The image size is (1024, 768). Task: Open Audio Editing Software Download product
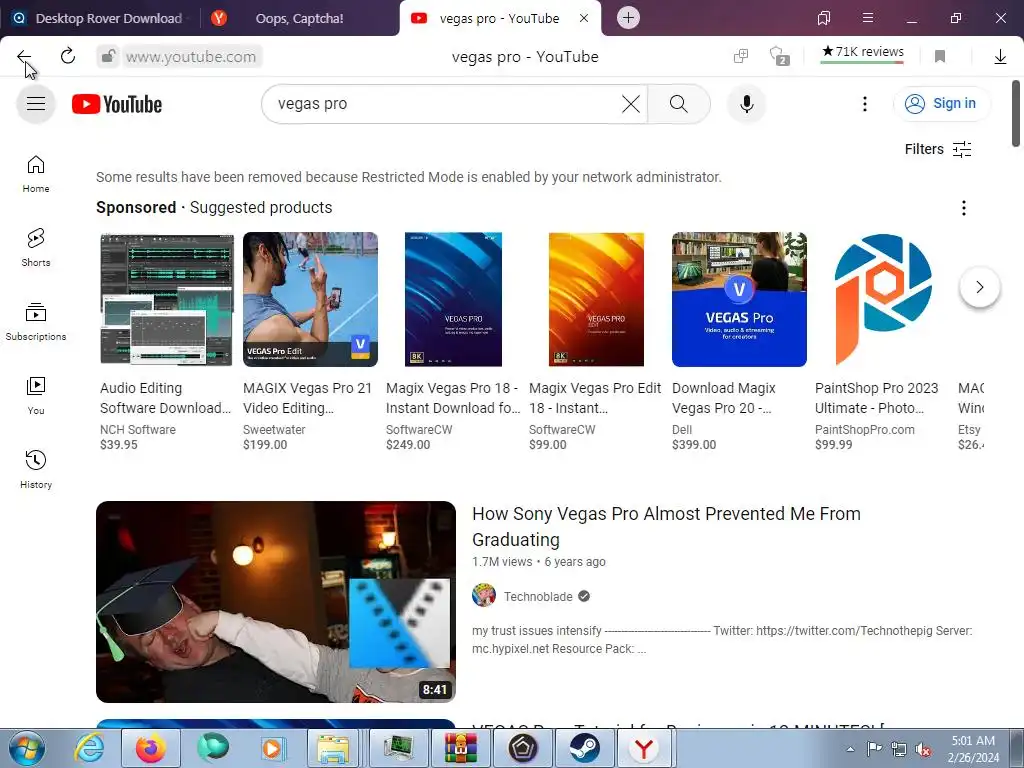[x=165, y=398]
